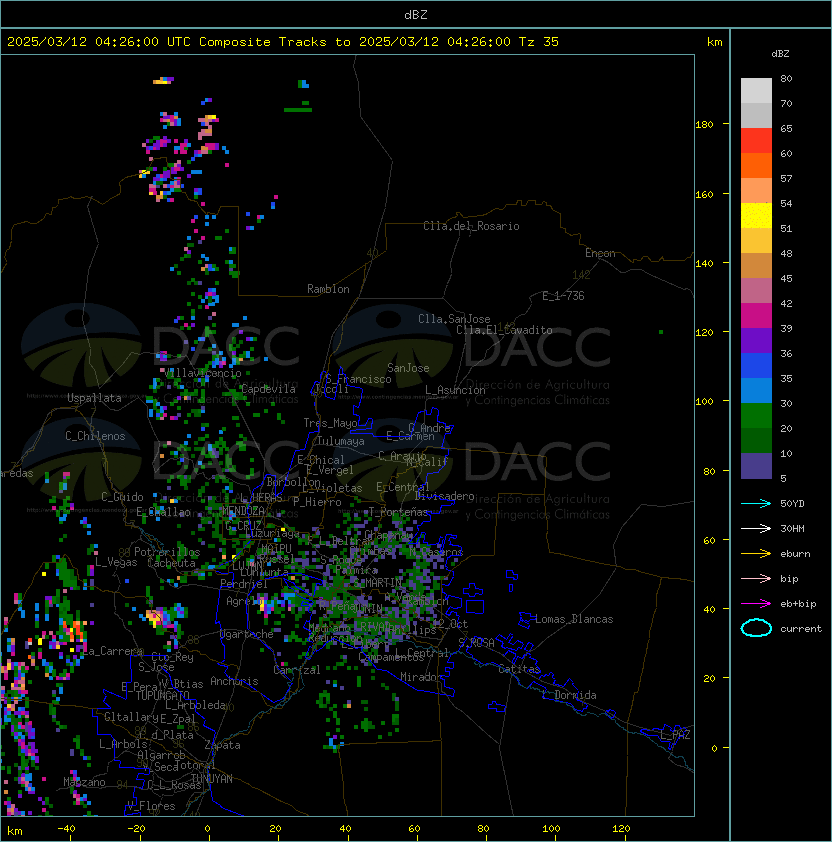Click the '140' tick on vertical km axis
Image resolution: width=832 pixels, height=842 pixels.
(704, 264)
